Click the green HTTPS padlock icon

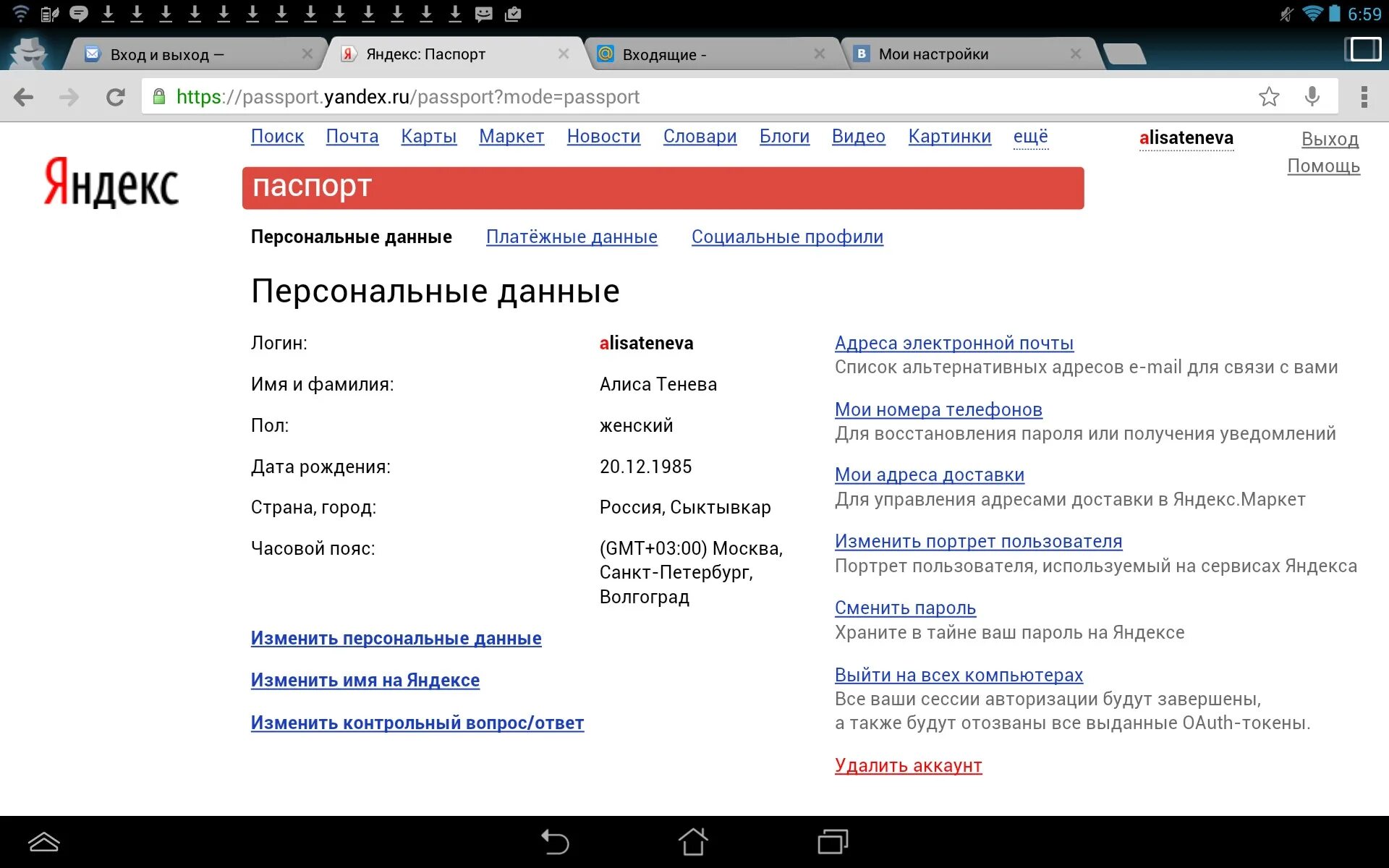click(x=160, y=96)
